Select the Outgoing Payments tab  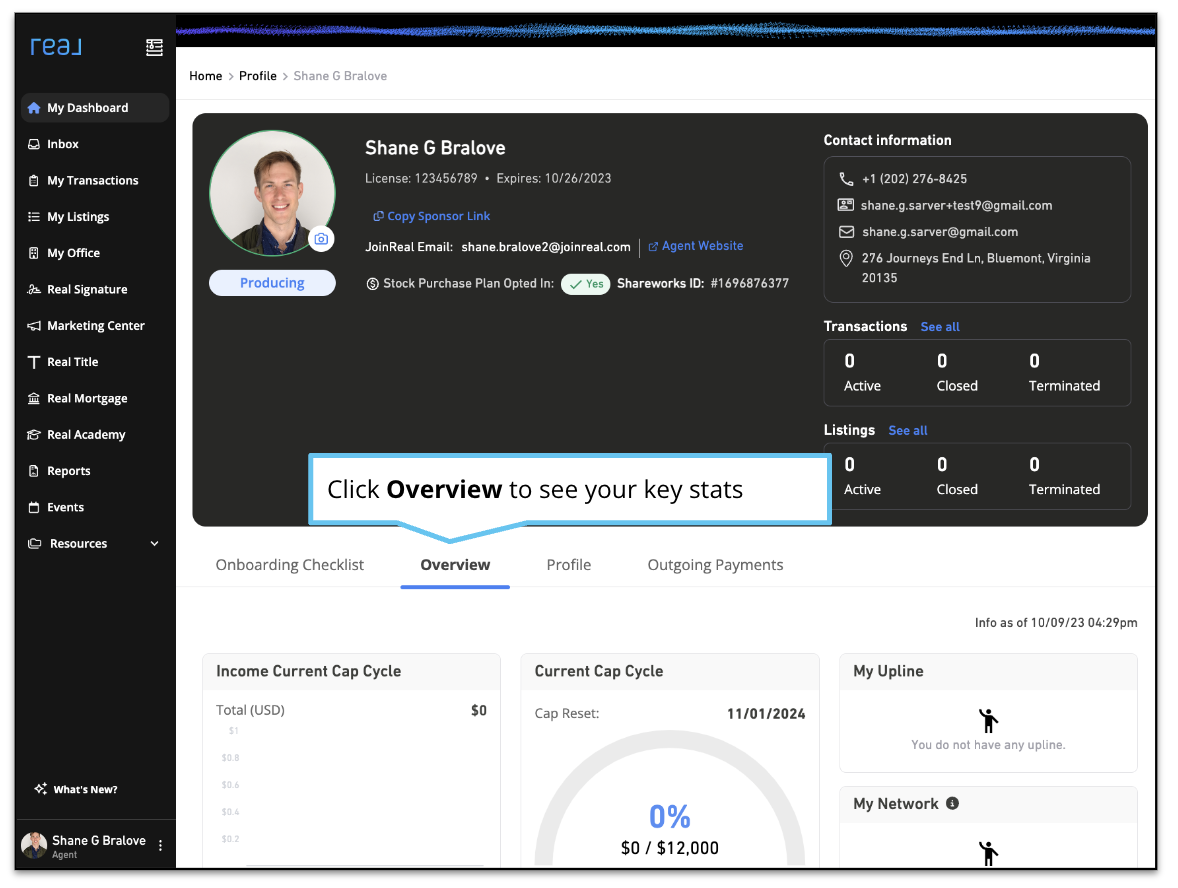pos(715,565)
